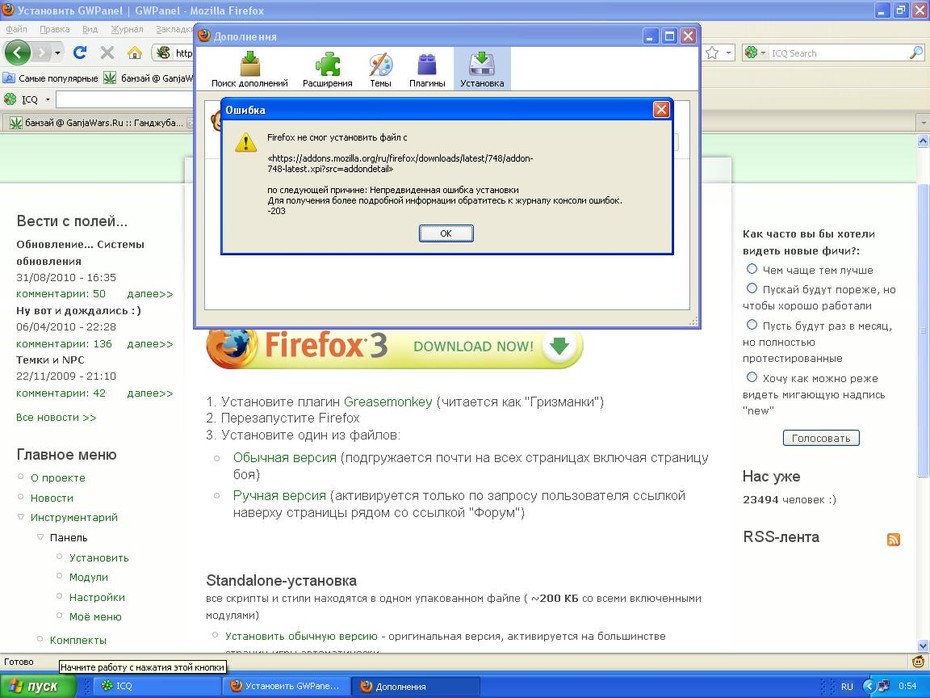This screenshot has width=930, height=698.
Task: Select Установка section in Add-ons window
Action: pos(482,69)
